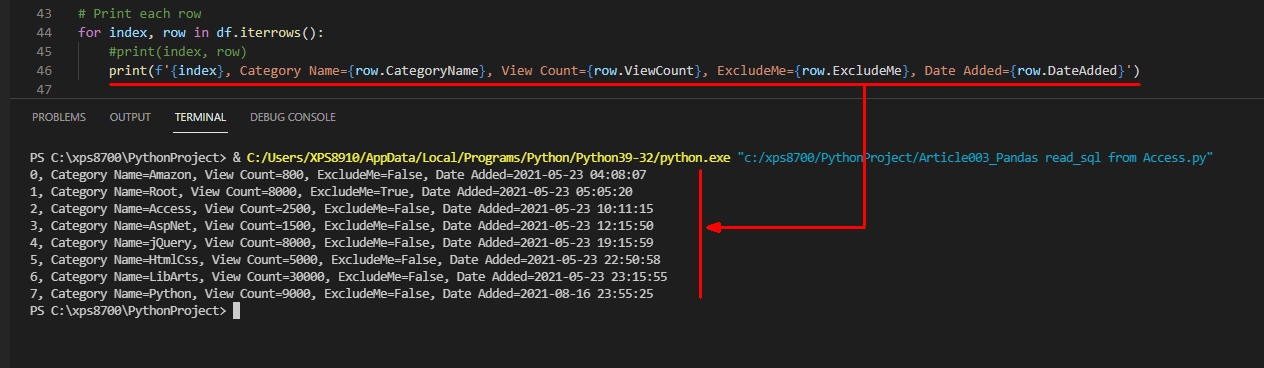Click the 'for index, row in df.iterrows():' line
This screenshot has height=368, width=1264.
pyautogui.click(x=200, y=32)
